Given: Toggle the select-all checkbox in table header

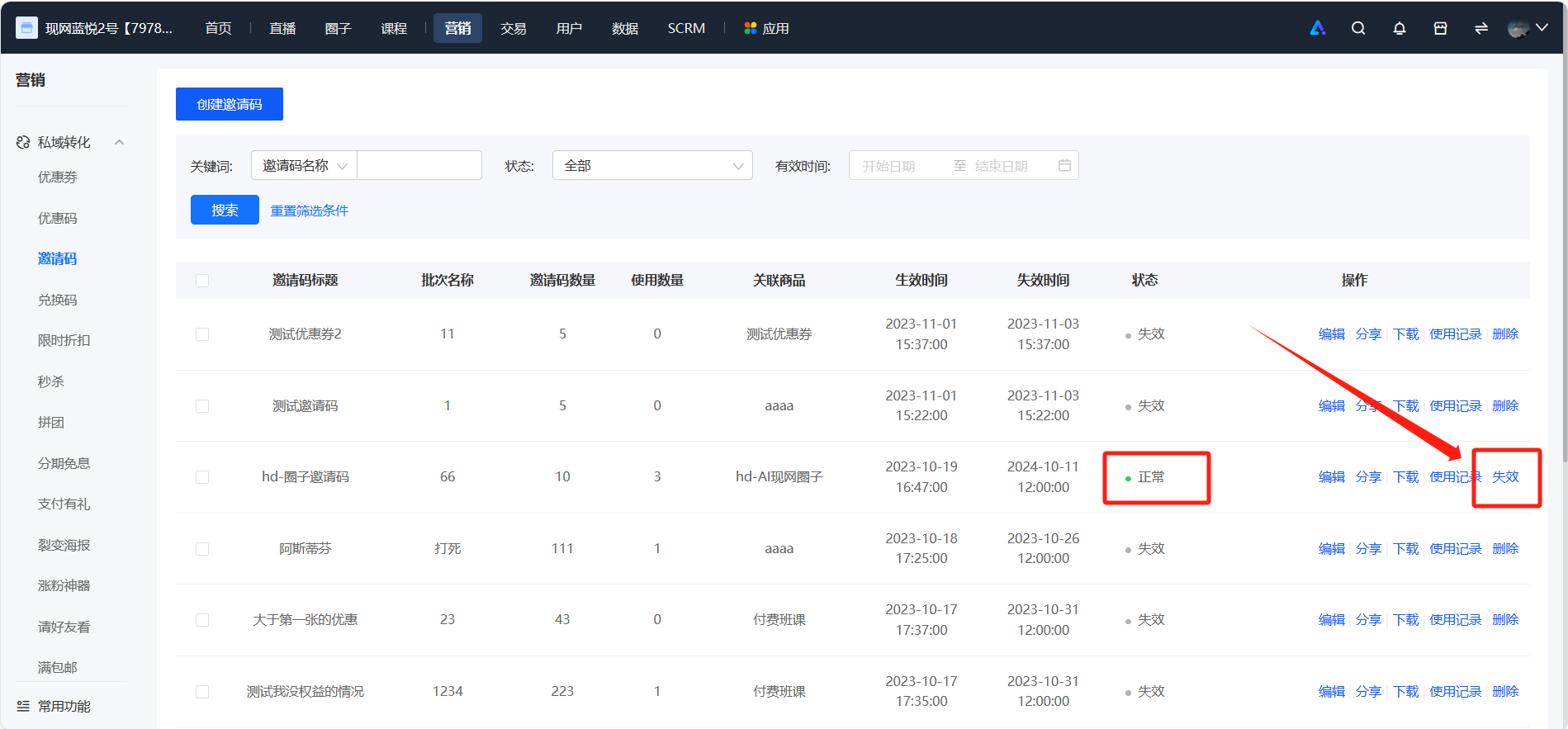Looking at the screenshot, I should coord(202,281).
